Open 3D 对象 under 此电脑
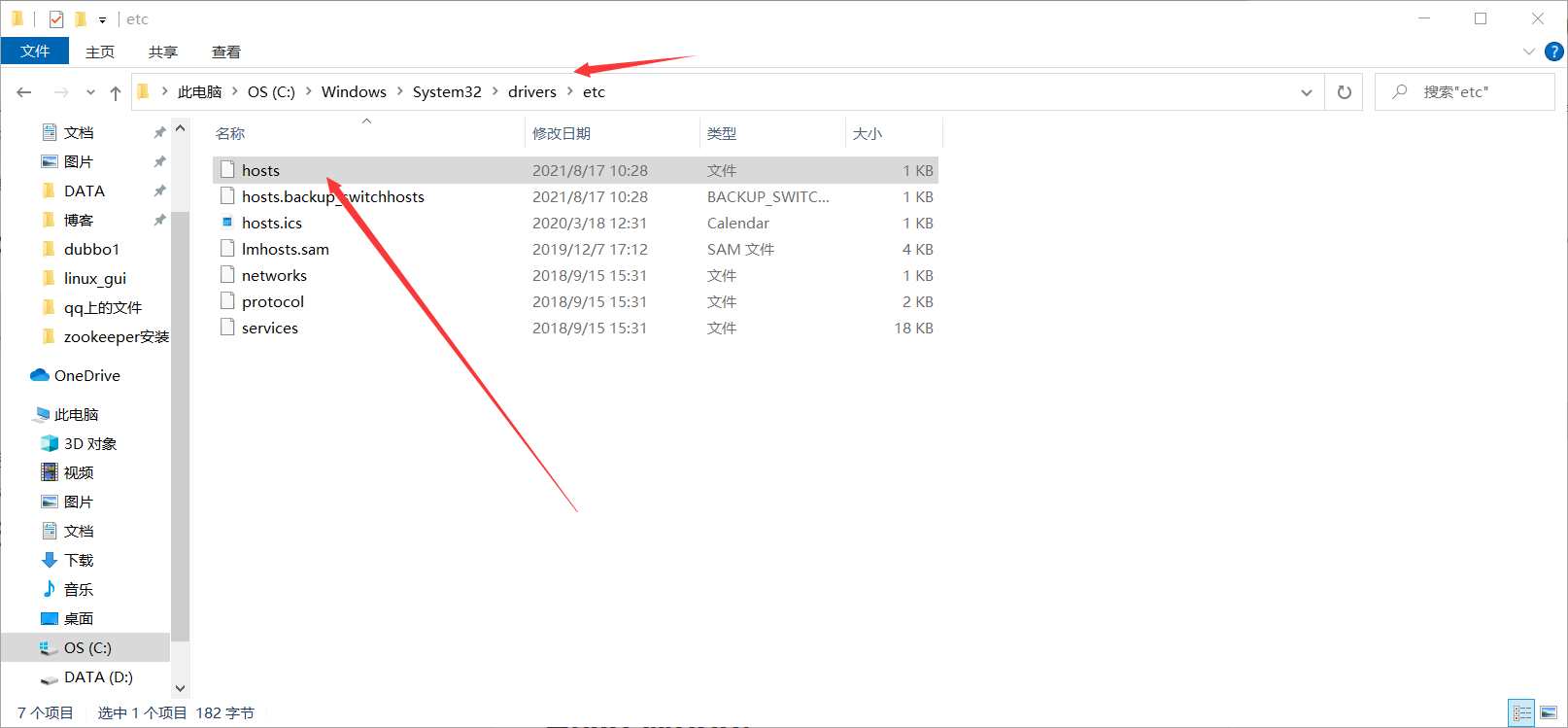 [x=90, y=443]
